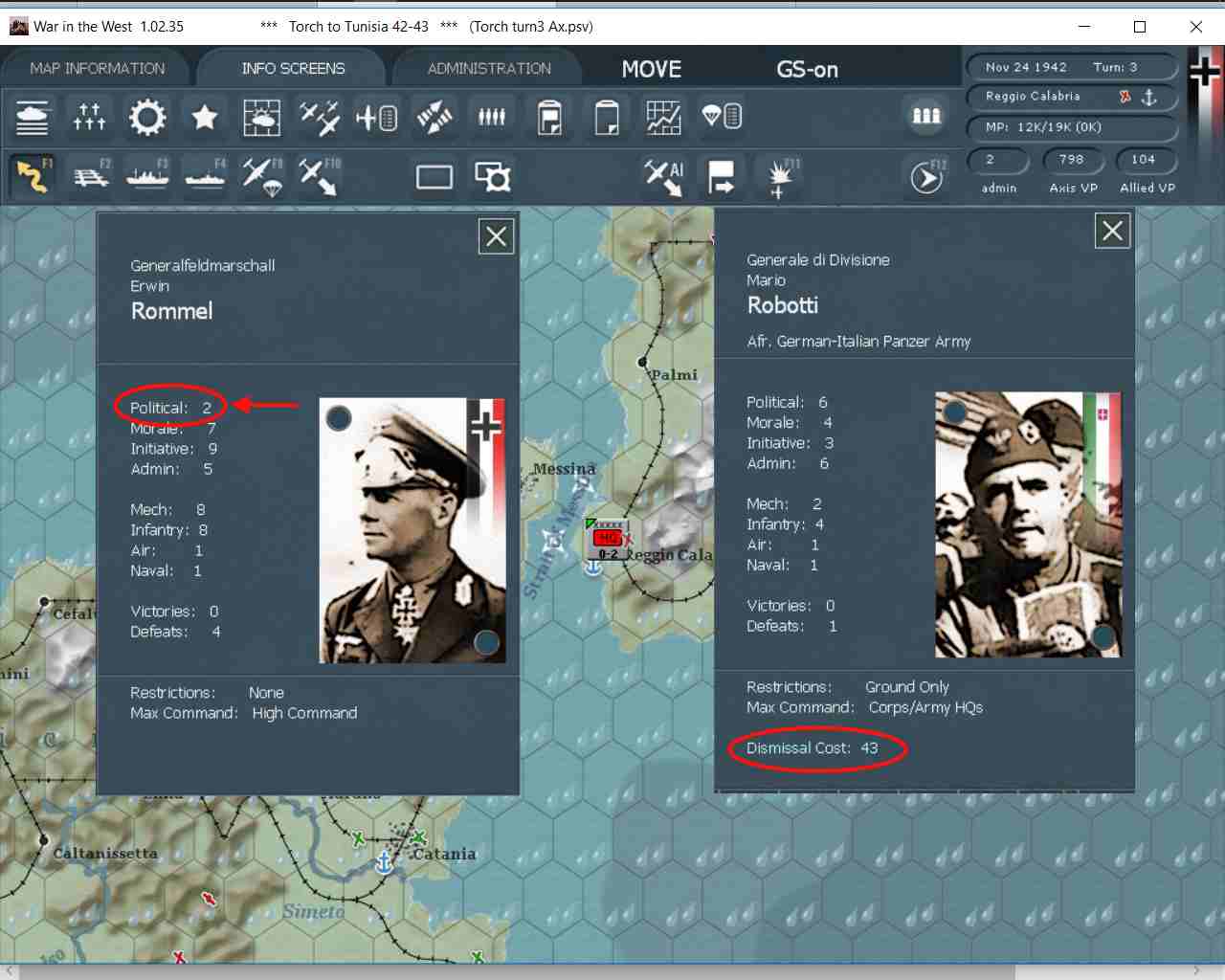Select the F3 naval transport mode
This screenshot has width=1225, height=980.
tap(148, 175)
